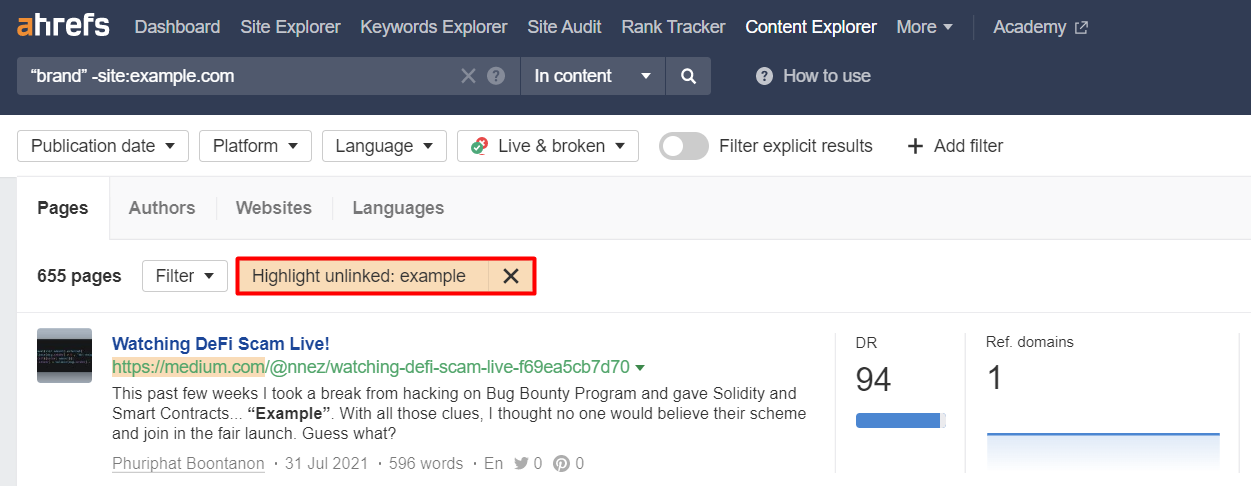The image size is (1251, 486).
Task: Click author Phuriphat Boontanon link
Action: (x=188, y=464)
